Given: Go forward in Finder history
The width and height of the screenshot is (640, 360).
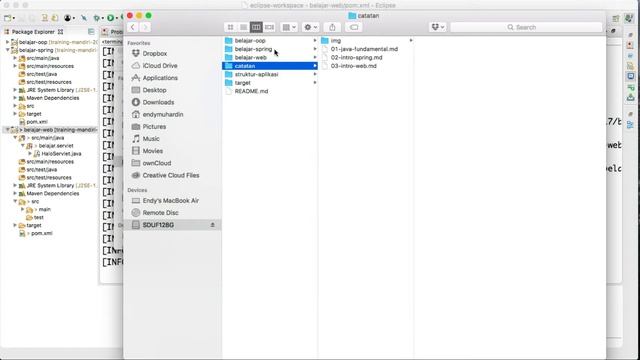Looking at the screenshot, I should tap(145, 27).
